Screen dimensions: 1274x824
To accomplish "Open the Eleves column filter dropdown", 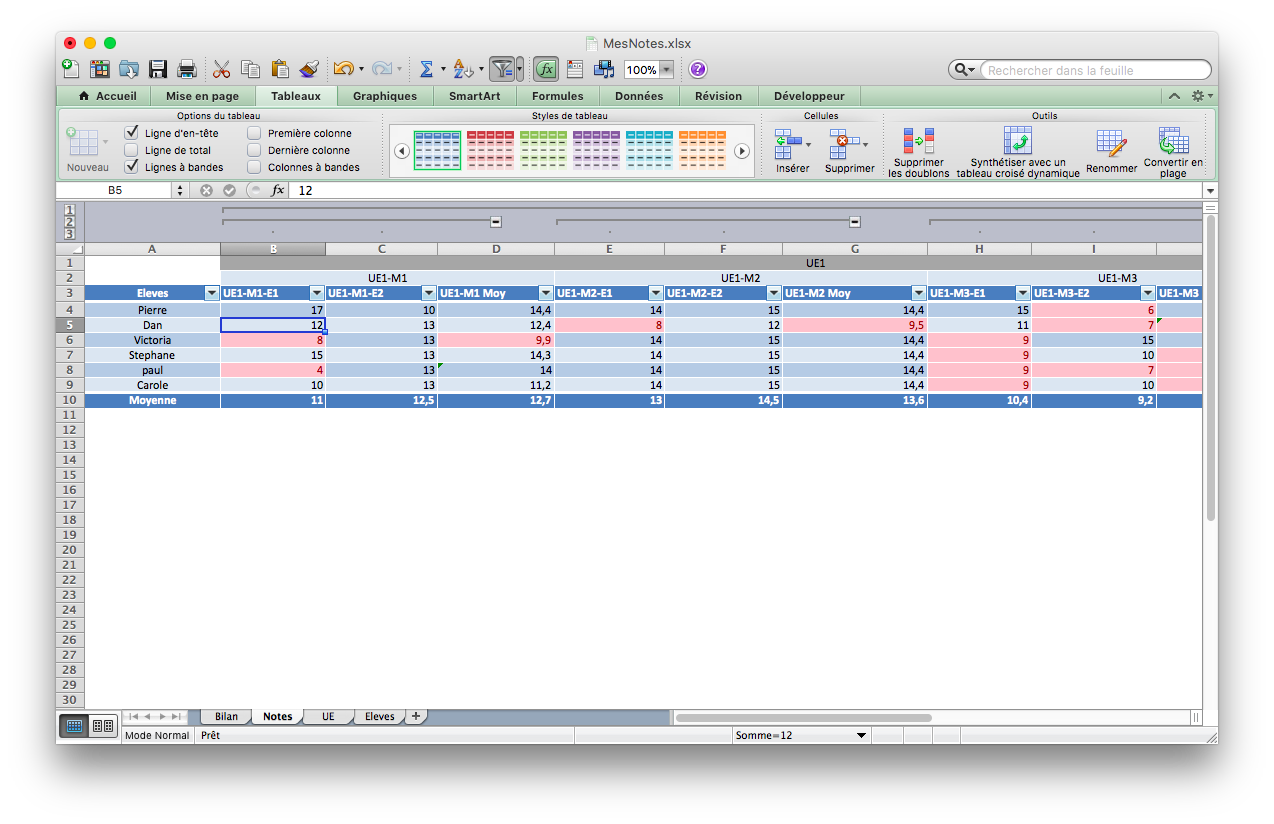I will pos(211,293).
